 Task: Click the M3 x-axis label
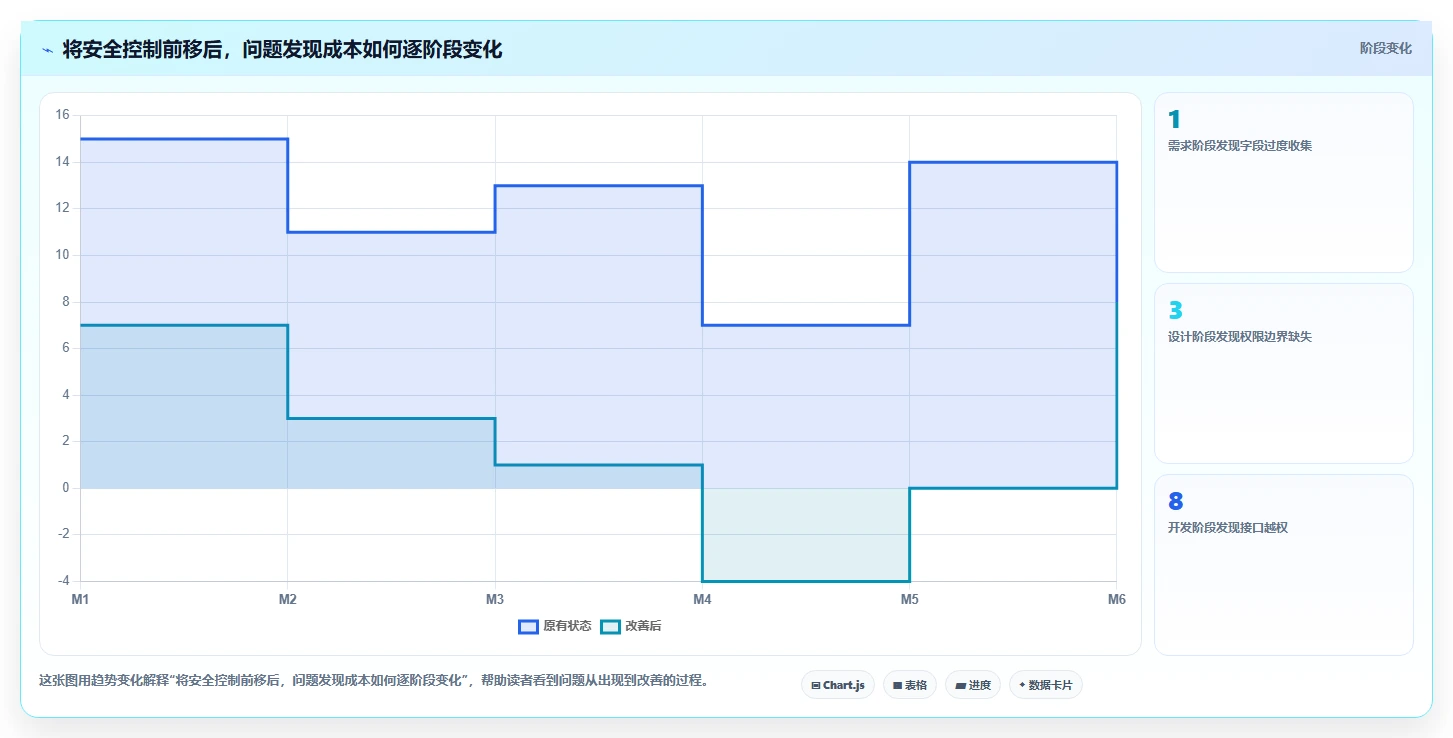tap(495, 599)
